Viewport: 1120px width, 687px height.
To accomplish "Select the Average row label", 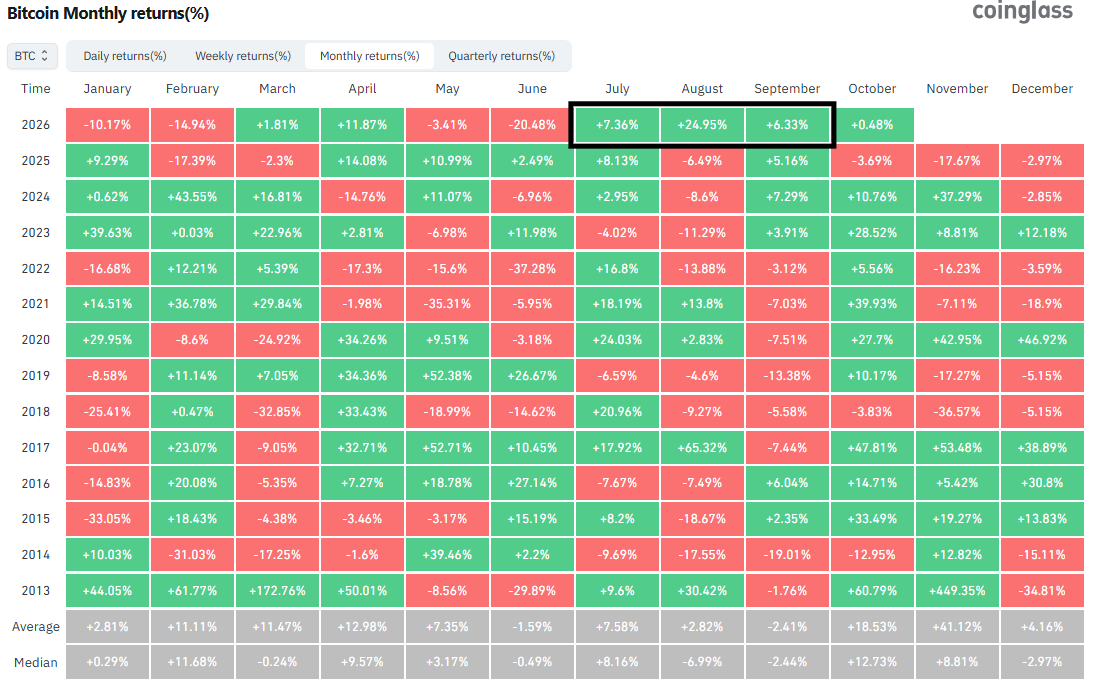I will [36, 627].
